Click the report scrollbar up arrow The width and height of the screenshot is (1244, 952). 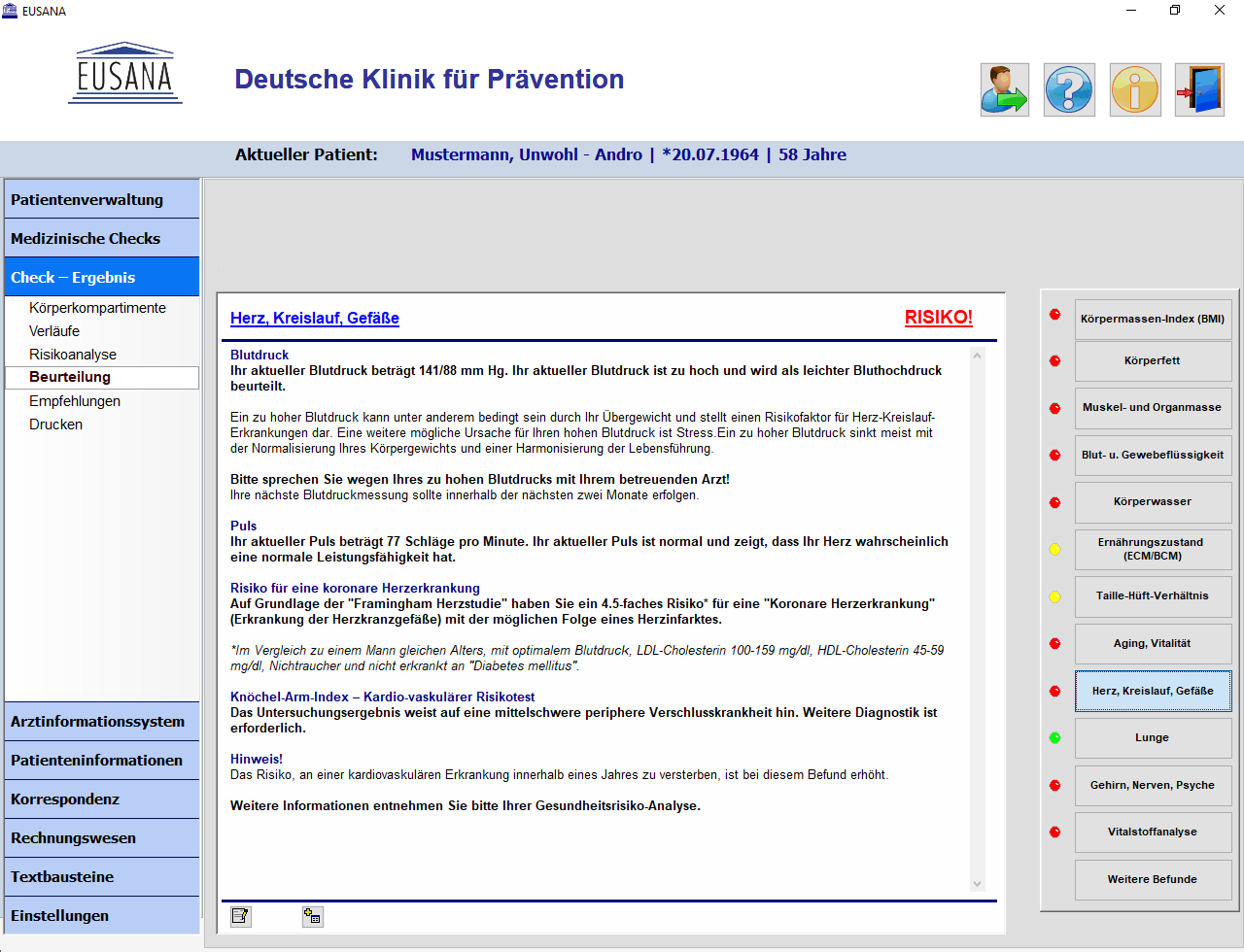978,356
